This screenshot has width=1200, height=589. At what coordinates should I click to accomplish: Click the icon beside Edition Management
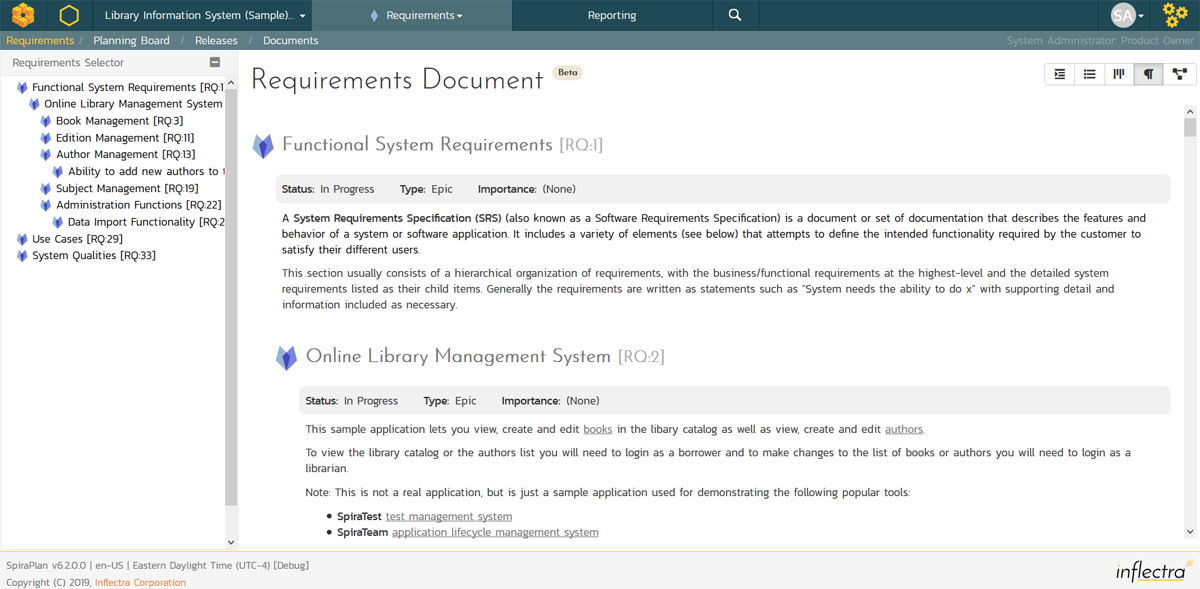(46, 138)
